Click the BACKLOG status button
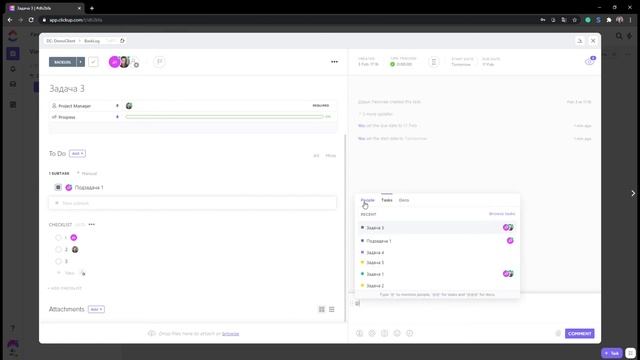Image resolution: width=640 pixels, height=360 pixels. [62, 62]
